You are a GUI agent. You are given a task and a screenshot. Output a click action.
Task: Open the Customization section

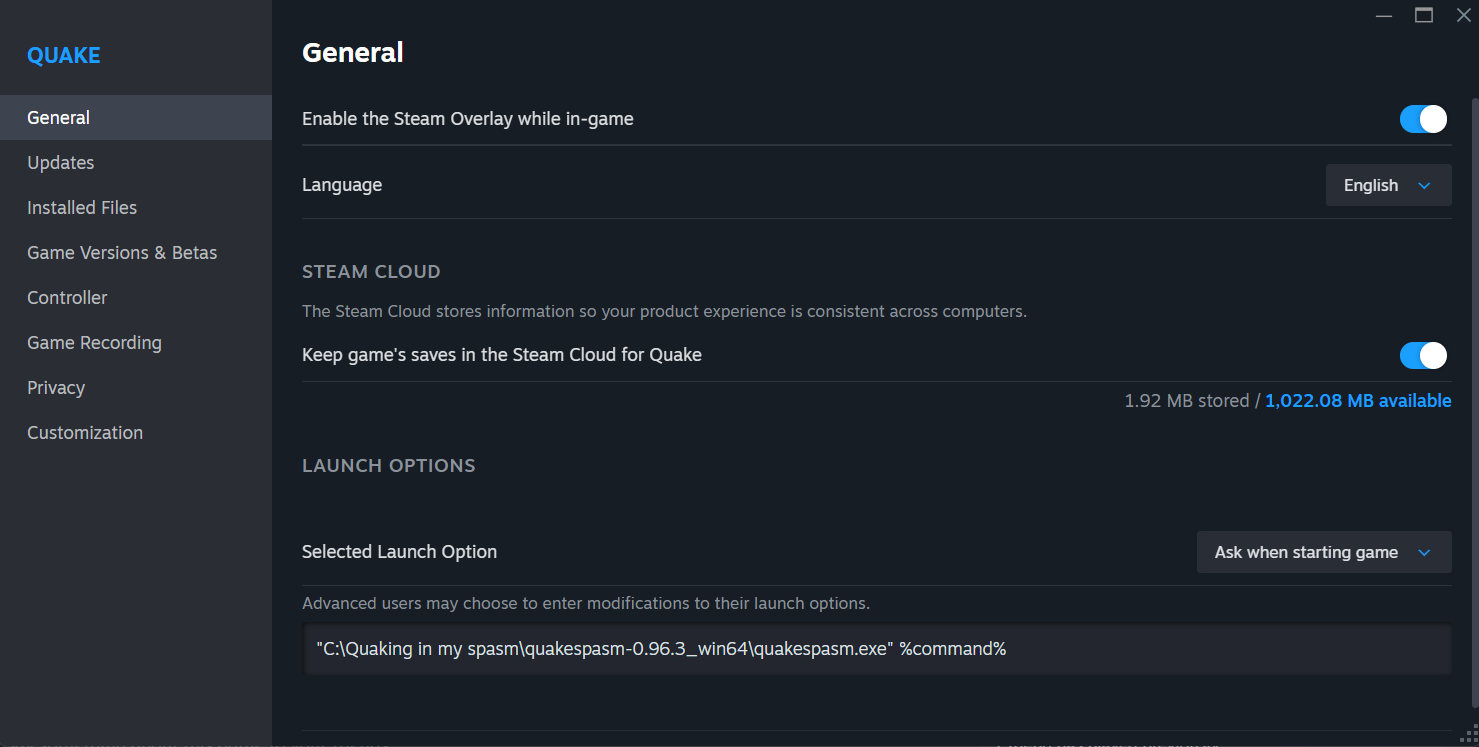[136, 432]
